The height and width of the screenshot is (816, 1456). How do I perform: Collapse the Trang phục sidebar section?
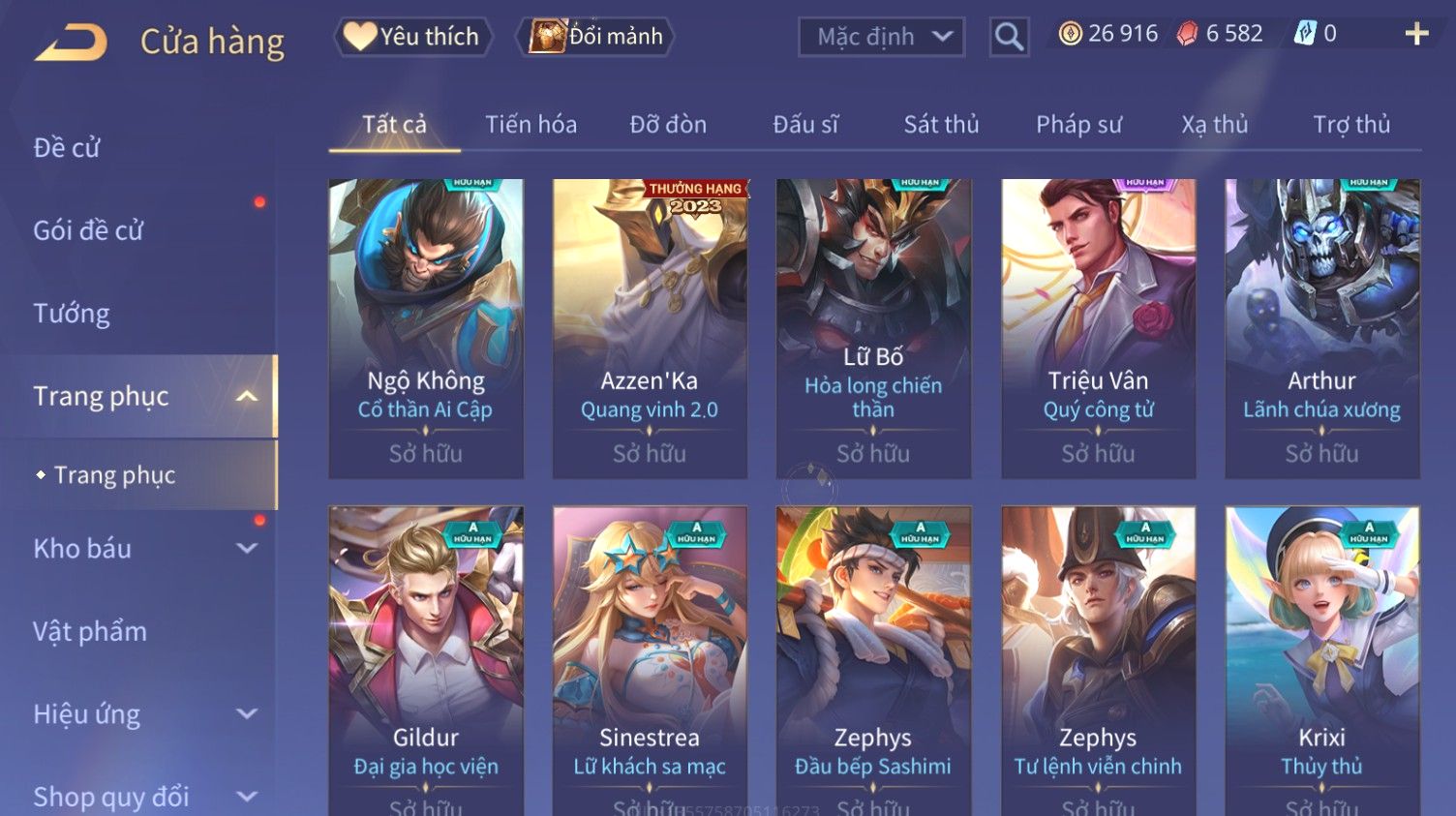point(247,397)
